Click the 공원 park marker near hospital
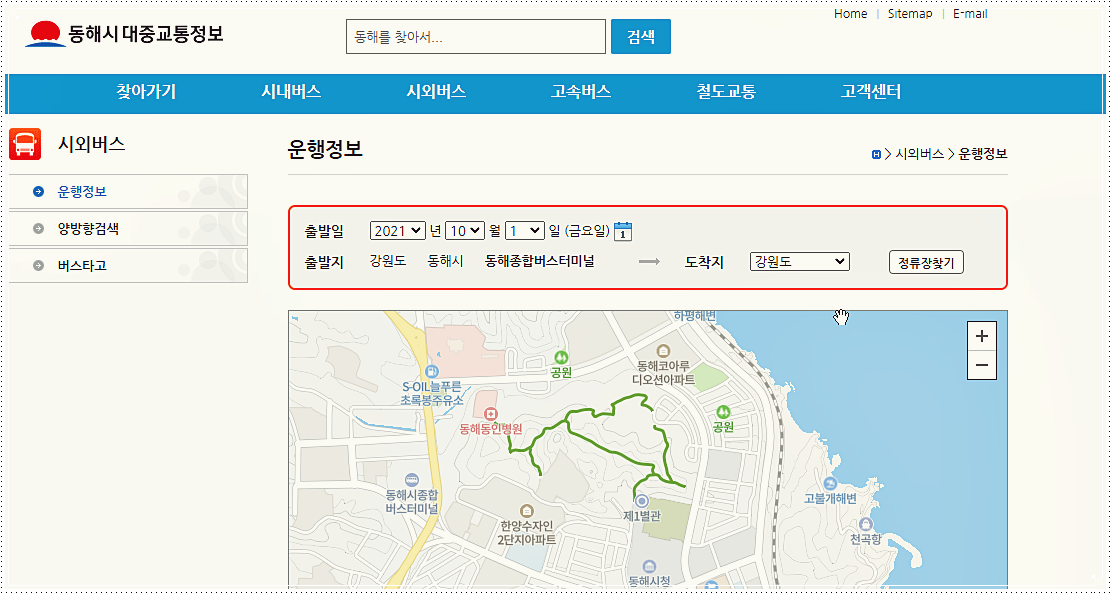 pyautogui.click(x=561, y=357)
